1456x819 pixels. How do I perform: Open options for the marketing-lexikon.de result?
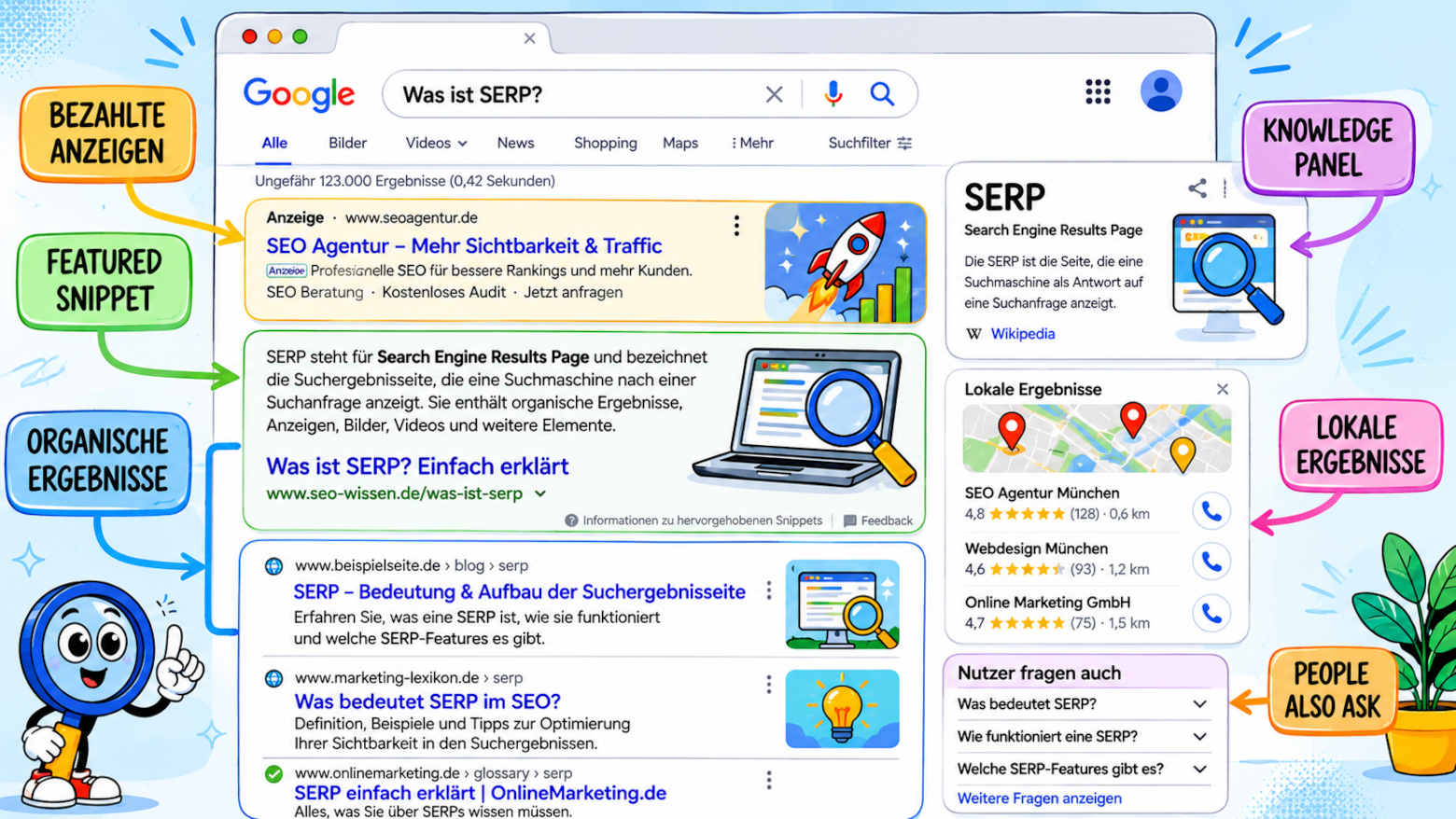(769, 685)
